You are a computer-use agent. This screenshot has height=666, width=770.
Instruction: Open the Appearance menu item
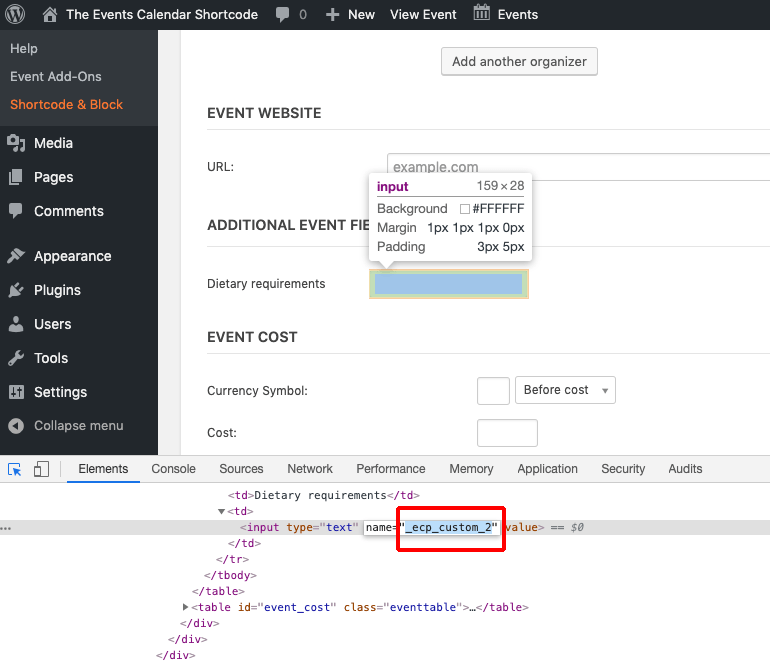[x=72, y=256]
